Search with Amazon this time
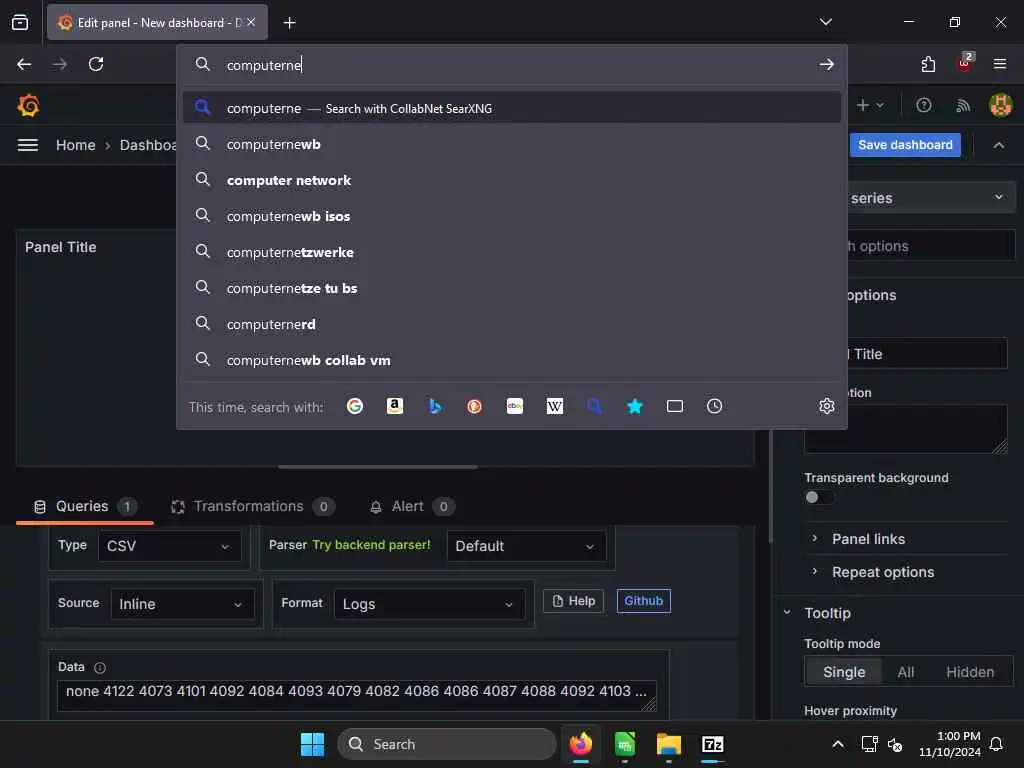The width and height of the screenshot is (1024, 768). [x=394, y=406]
